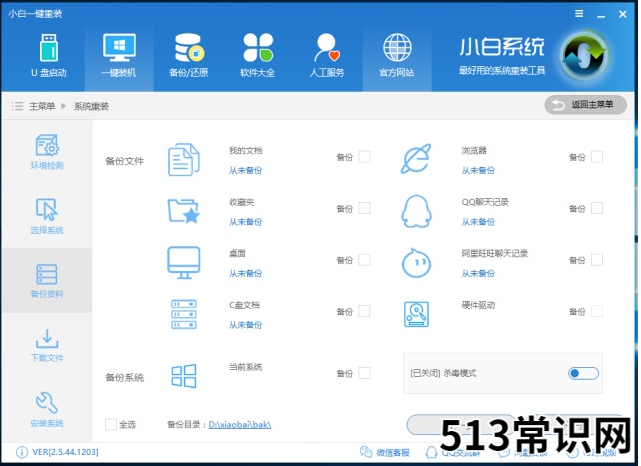Click the 系统重装 breadcrumb text
Screen dimensions: 641x466
point(91,106)
